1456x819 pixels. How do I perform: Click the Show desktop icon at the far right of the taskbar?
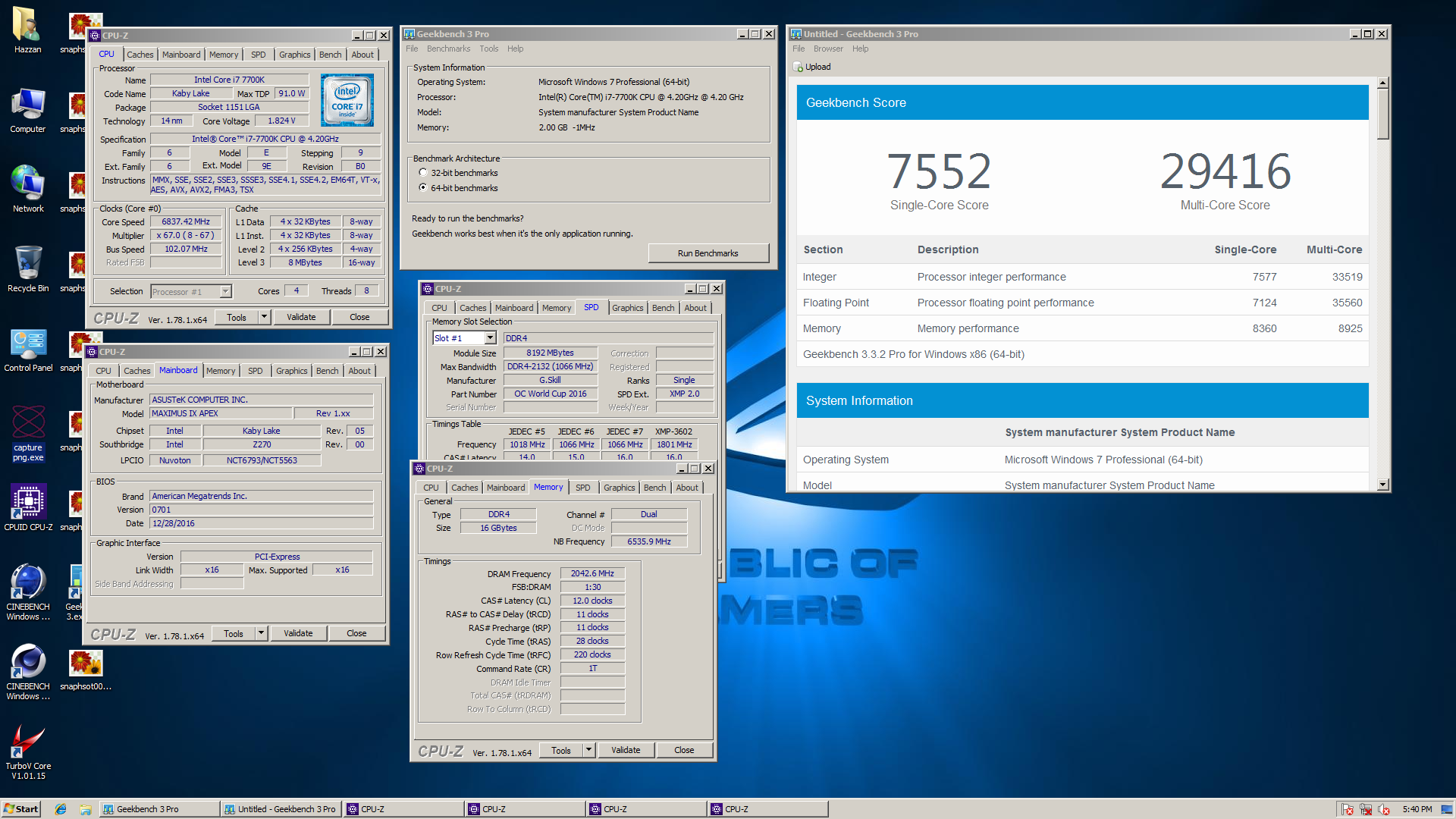(1447, 809)
